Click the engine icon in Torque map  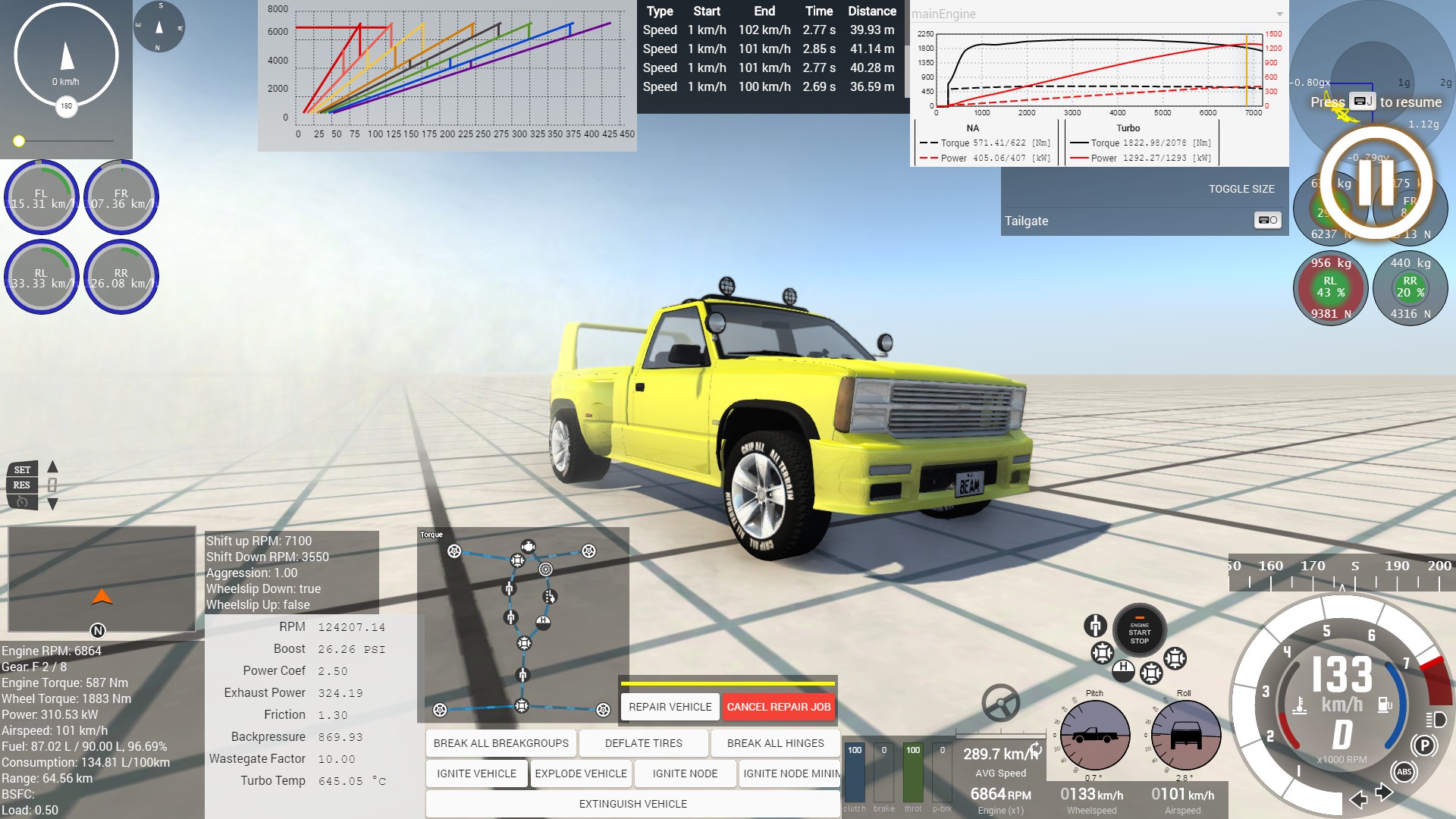529,546
